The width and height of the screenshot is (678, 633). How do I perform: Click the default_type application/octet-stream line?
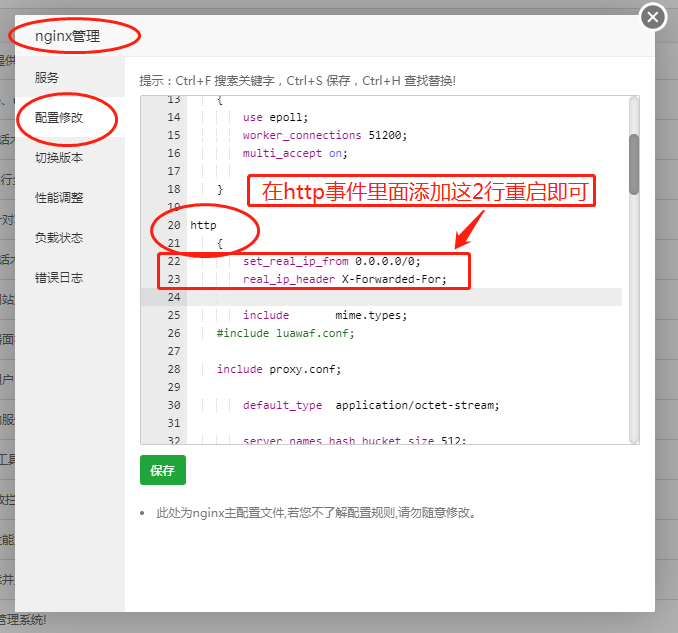371,405
